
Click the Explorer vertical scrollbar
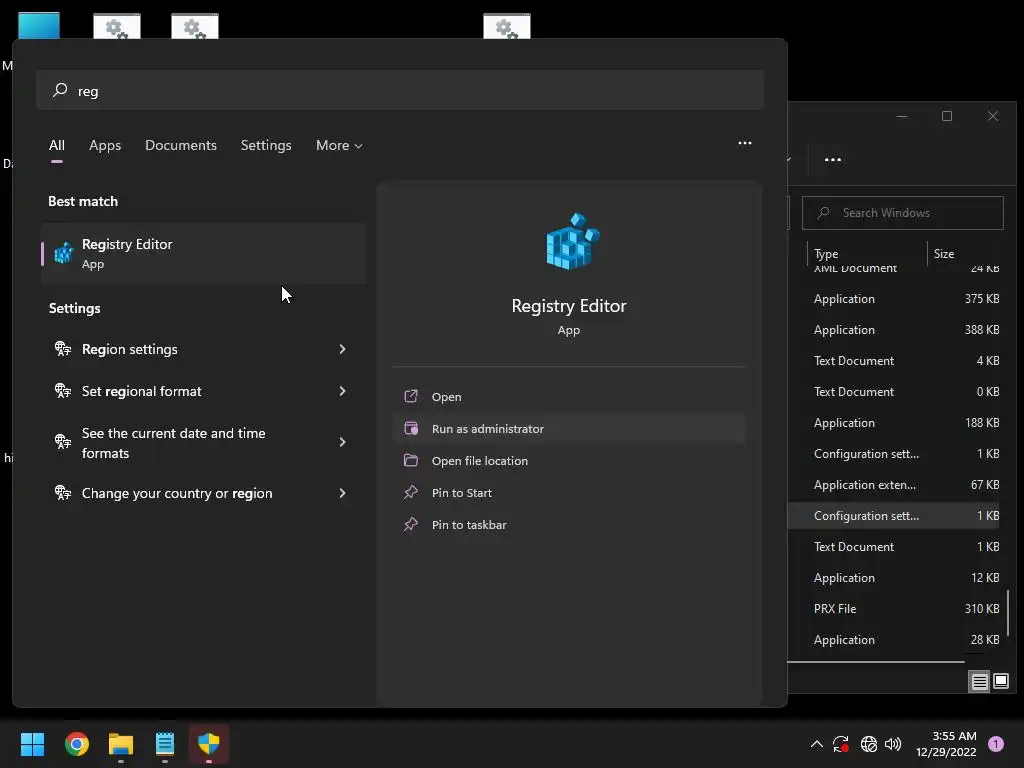[1008, 612]
